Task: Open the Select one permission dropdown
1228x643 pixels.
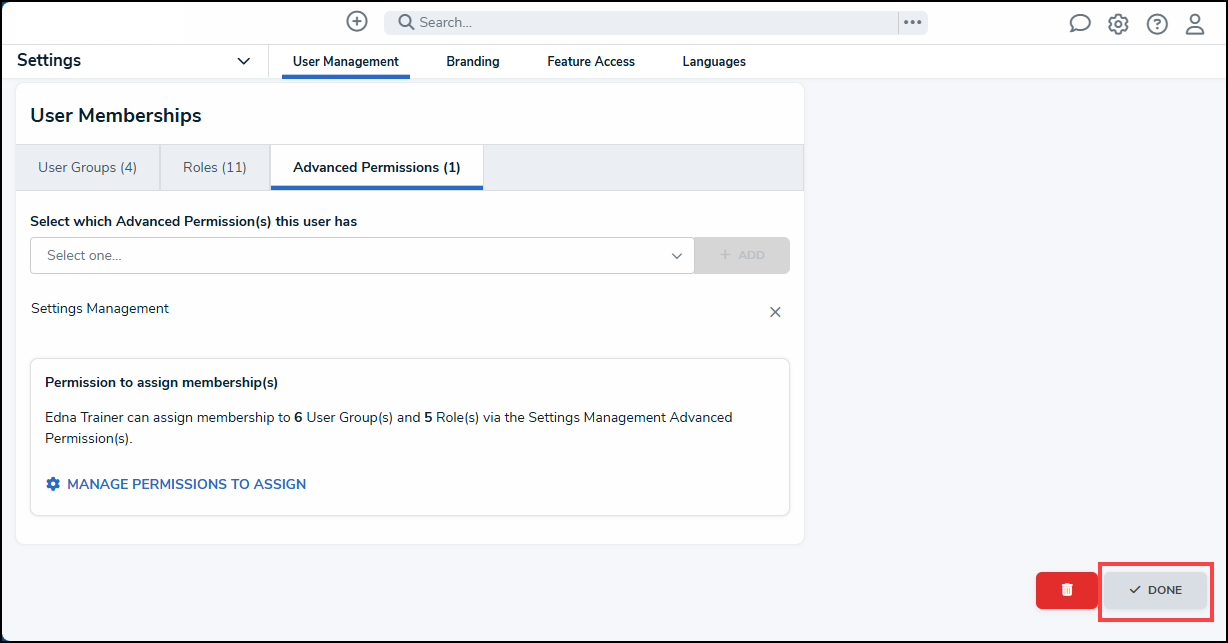Action: 362,255
